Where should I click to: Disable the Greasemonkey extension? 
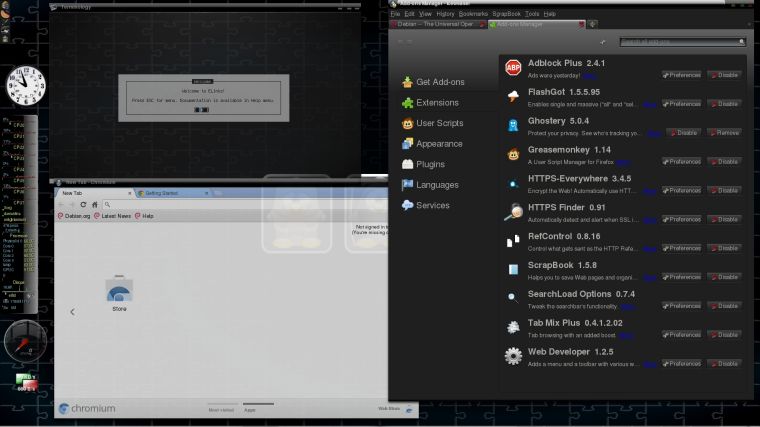coord(724,161)
